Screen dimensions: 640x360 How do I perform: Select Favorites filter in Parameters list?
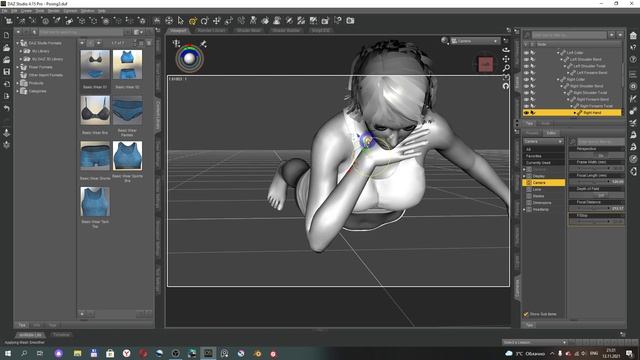pos(543,156)
